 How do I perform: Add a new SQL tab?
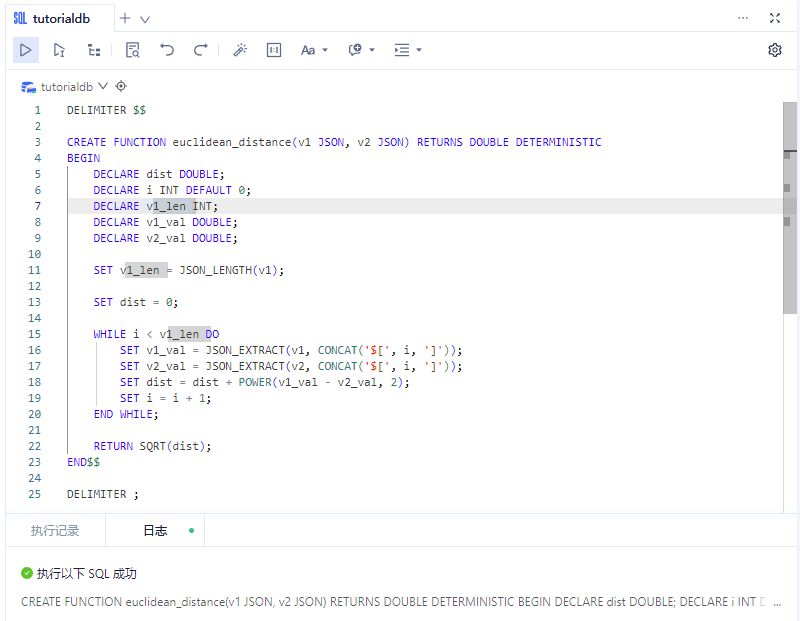click(x=125, y=19)
